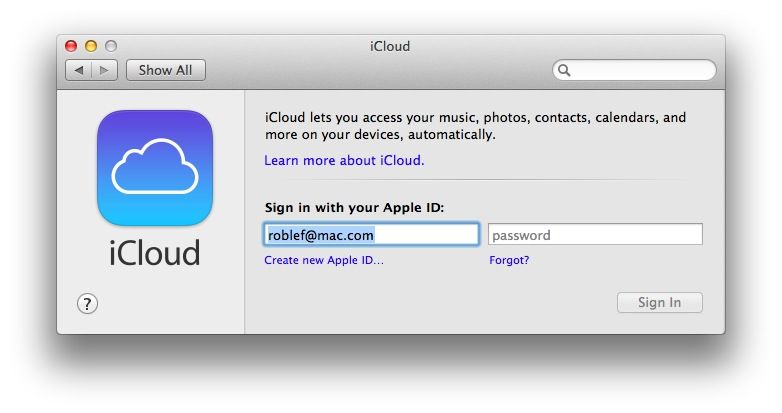Click the large iCloud label under the icon
782x413 pixels.
point(155,252)
